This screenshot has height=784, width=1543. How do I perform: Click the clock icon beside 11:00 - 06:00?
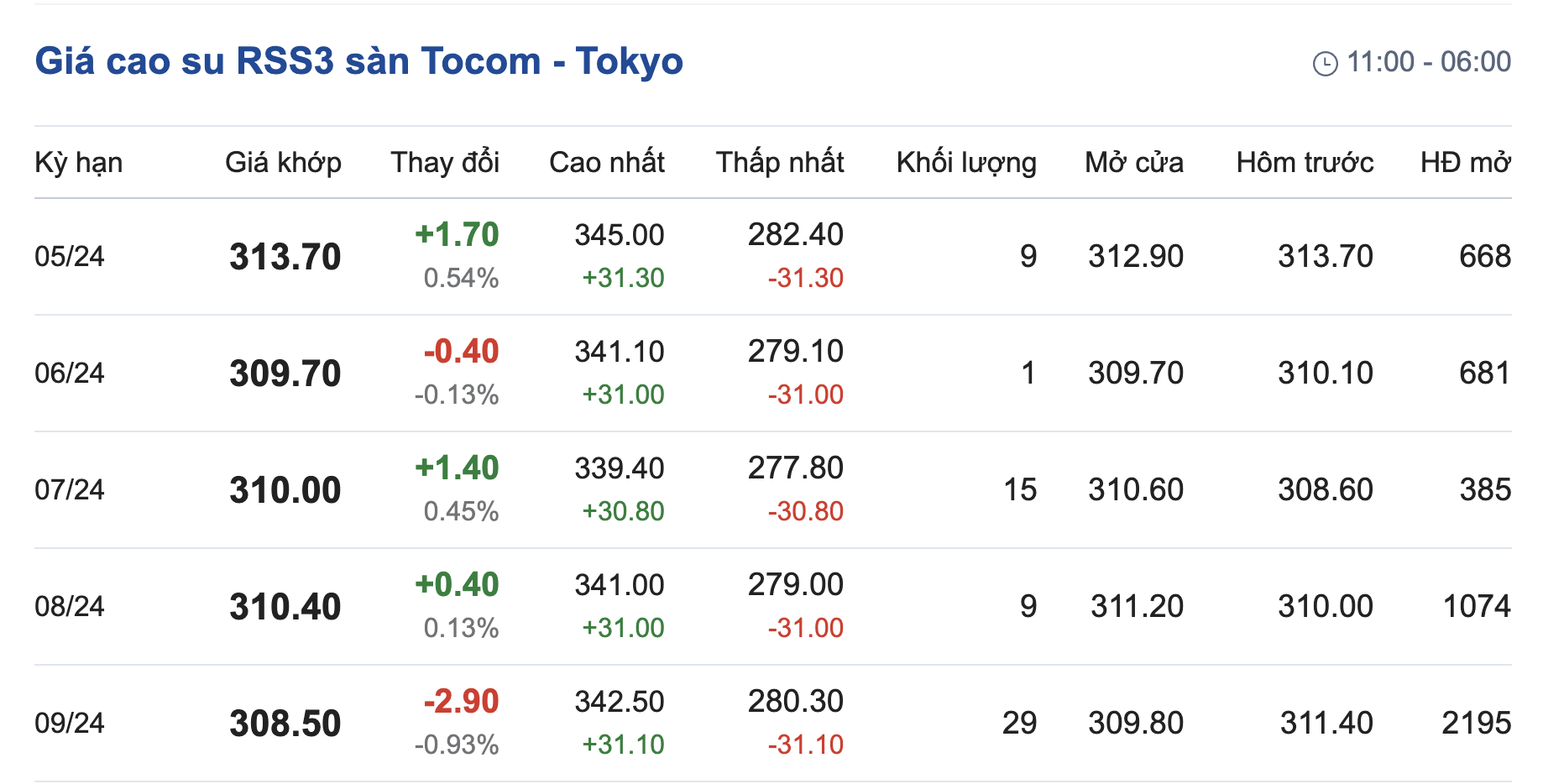tap(1325, 63)
